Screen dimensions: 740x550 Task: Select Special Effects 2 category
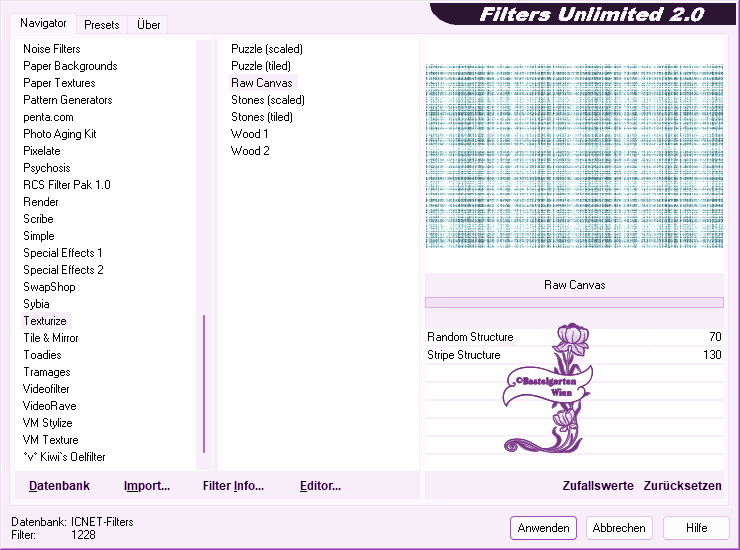coord(63,270)
